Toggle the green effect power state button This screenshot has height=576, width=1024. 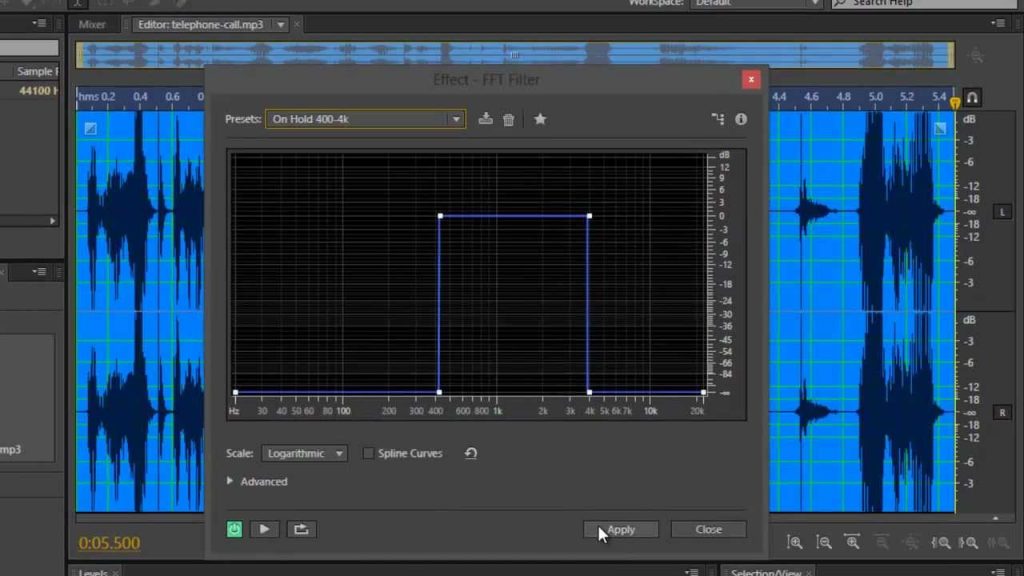(234, 529)
